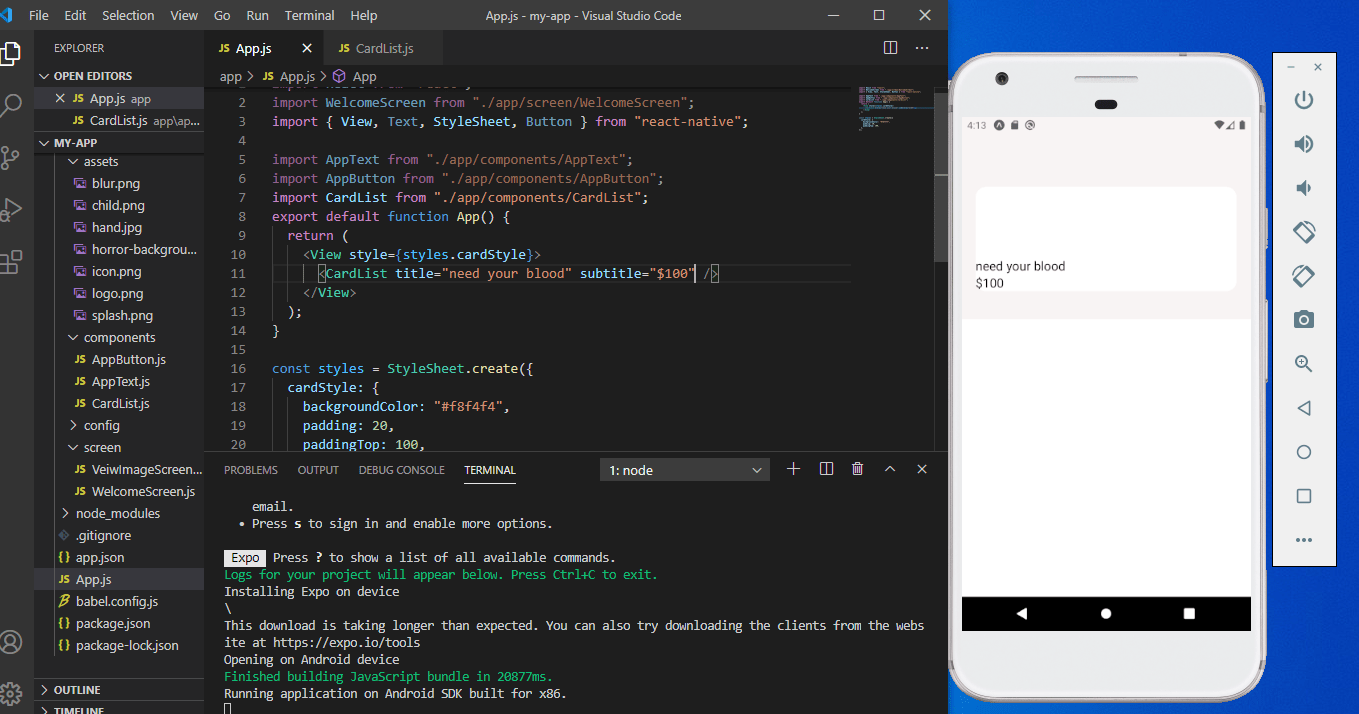Collapse the MY-APP folder section

tap(119, 143)
